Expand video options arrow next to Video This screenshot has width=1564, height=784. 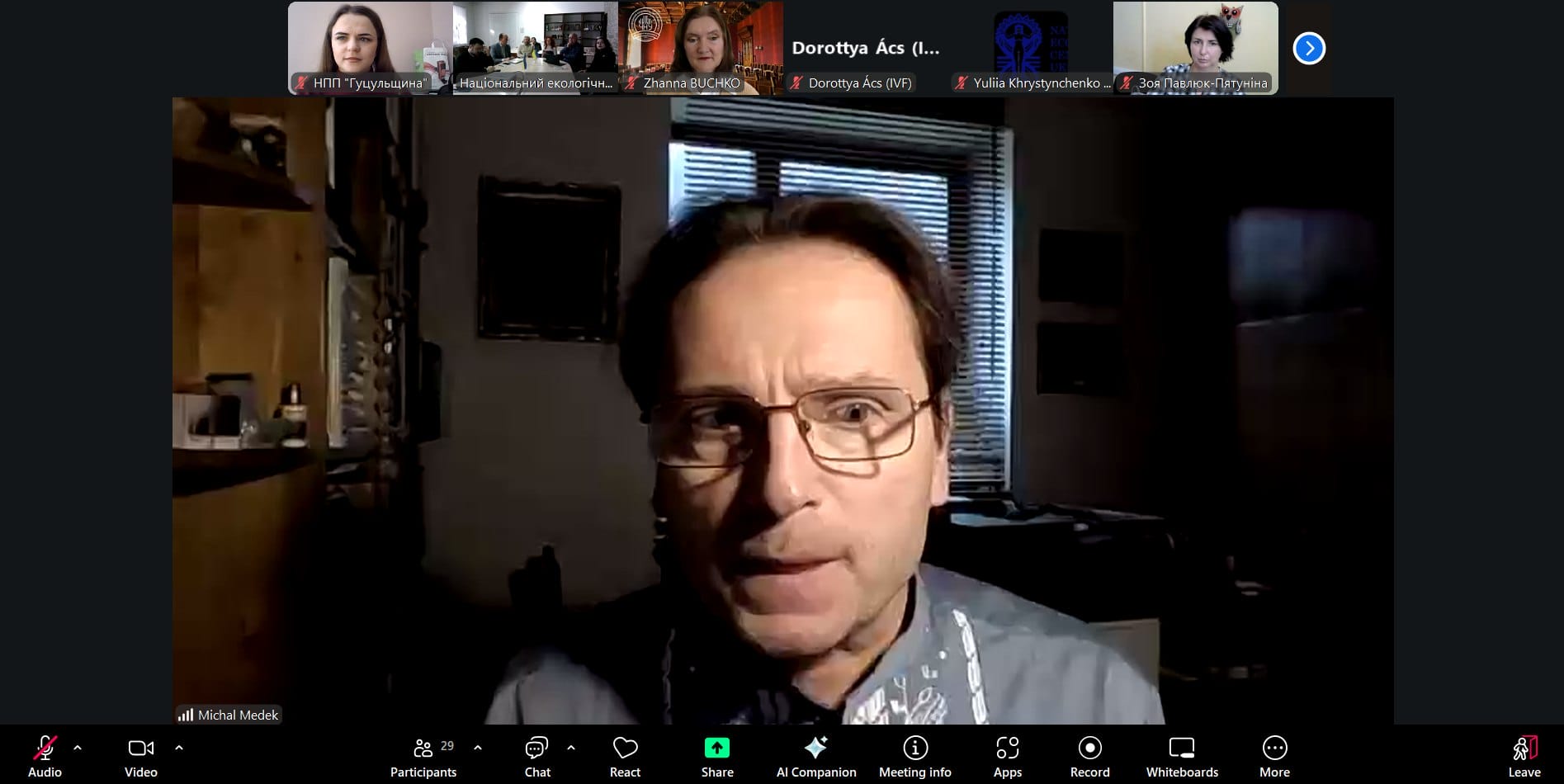click(179, 748)
